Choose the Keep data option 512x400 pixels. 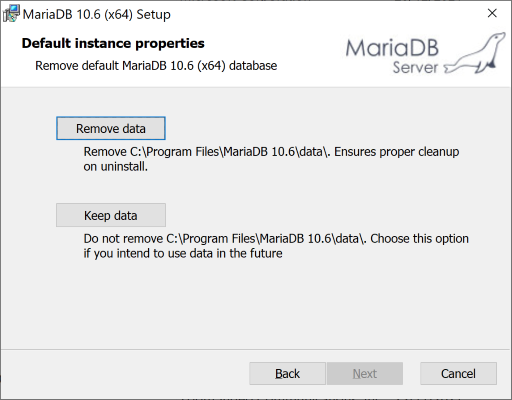click(x=111, y=215)
